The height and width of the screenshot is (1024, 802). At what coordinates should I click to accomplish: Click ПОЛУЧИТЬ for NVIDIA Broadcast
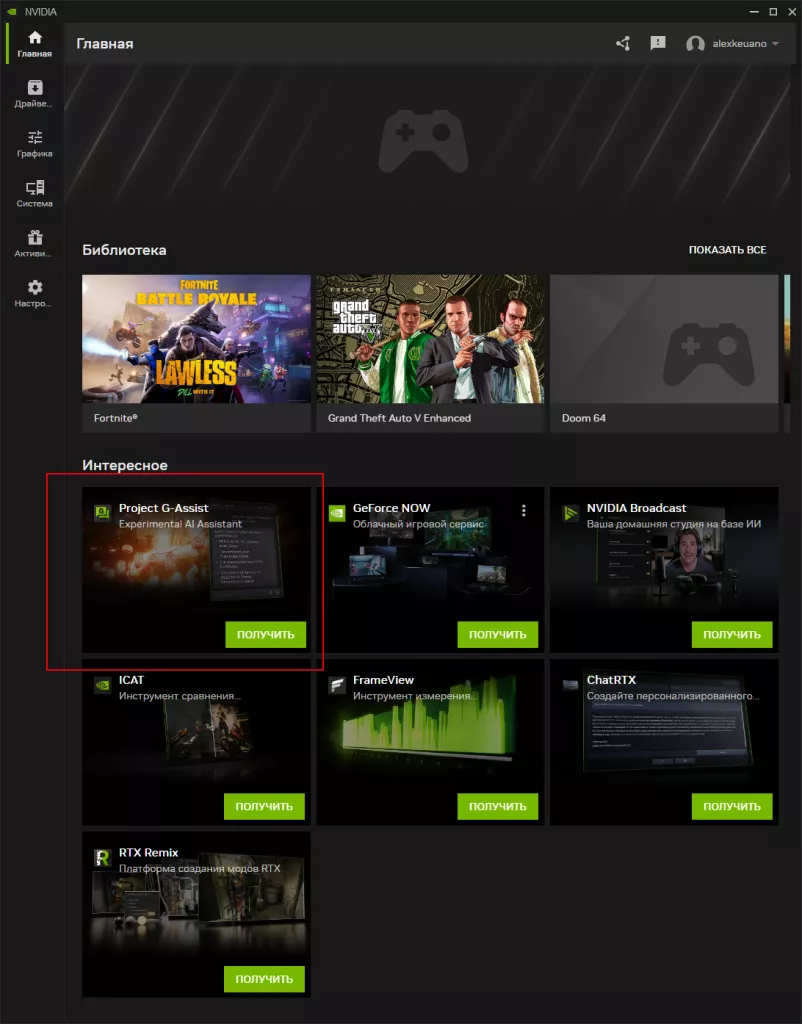coord(731,634)
